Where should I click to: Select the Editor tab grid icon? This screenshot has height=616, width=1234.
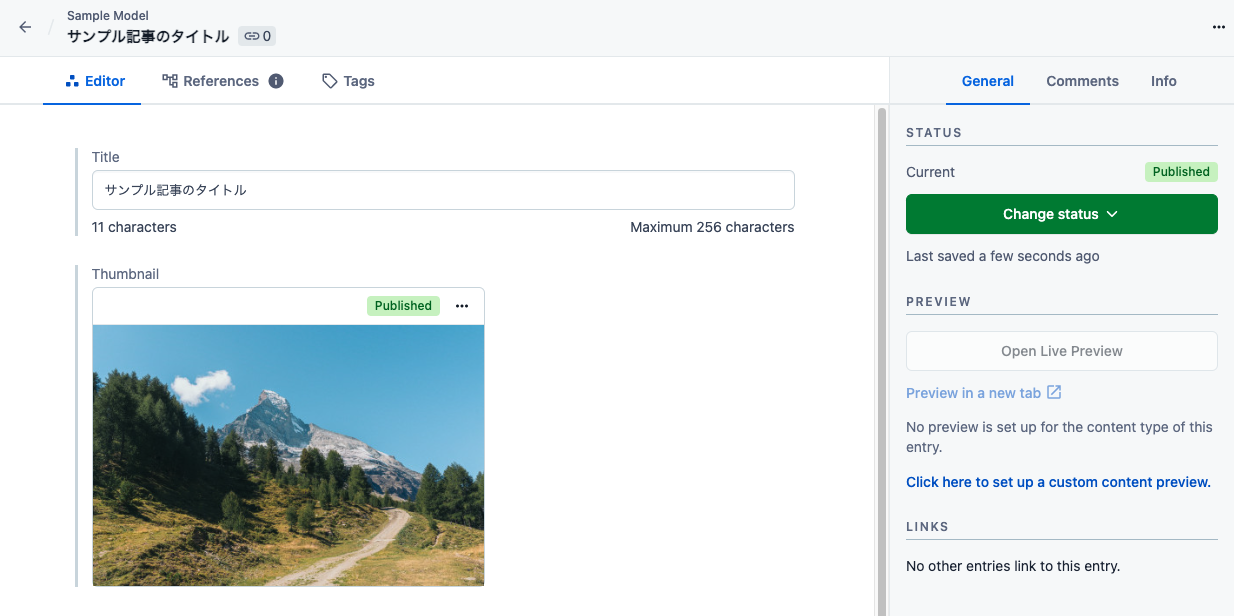coord(72,81)
